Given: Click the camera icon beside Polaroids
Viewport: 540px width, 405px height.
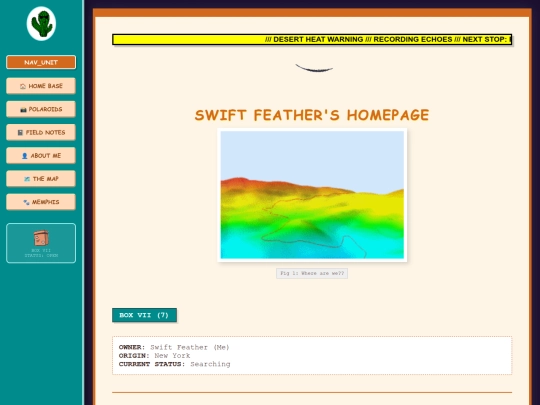Looking at the screenshot, I should point(23,110).
